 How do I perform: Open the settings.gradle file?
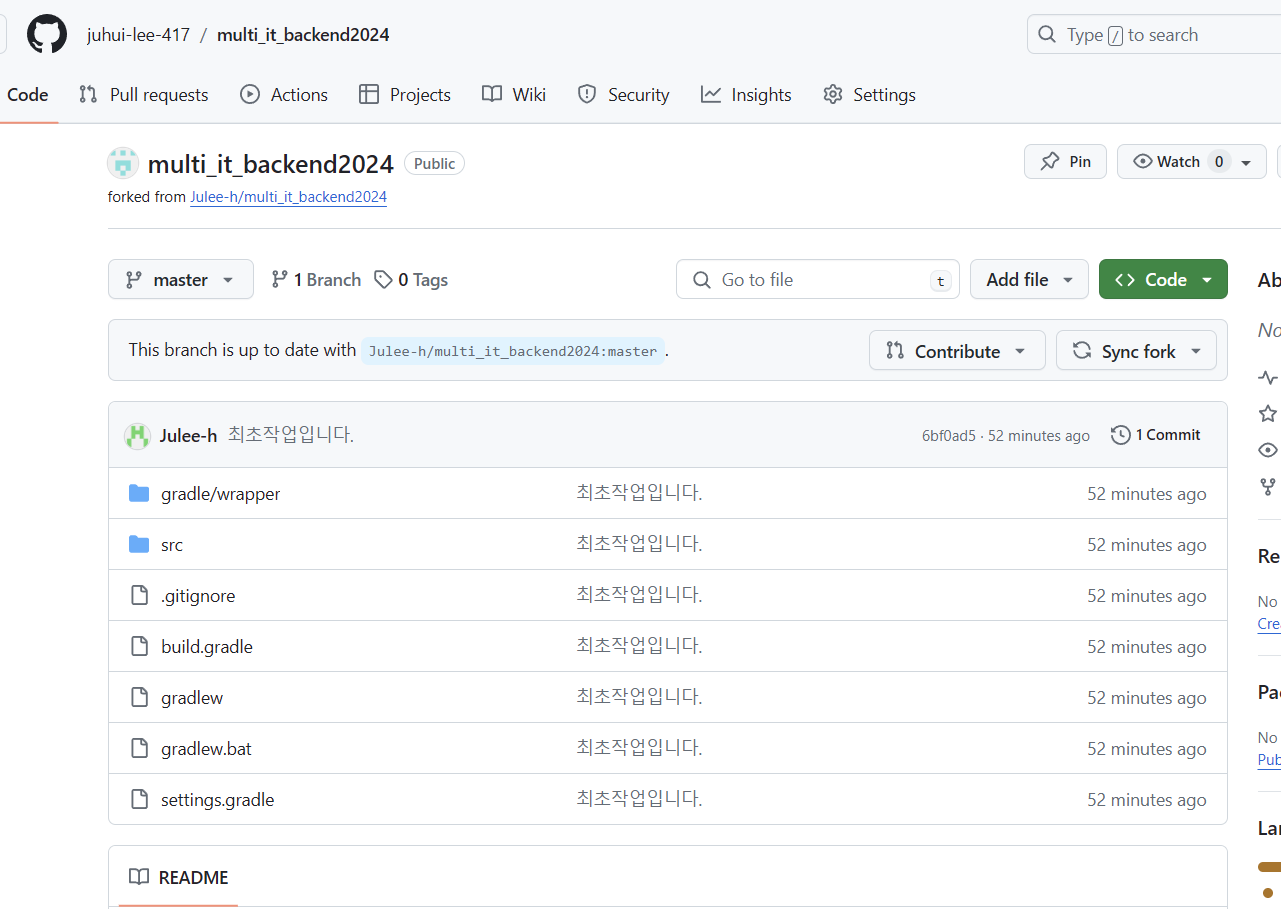coord(217,800)
